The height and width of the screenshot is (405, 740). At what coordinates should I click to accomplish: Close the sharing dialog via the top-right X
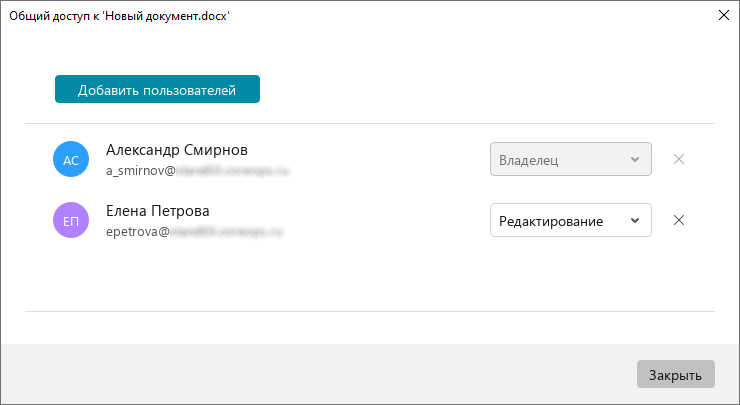click(x=723, y=15)
